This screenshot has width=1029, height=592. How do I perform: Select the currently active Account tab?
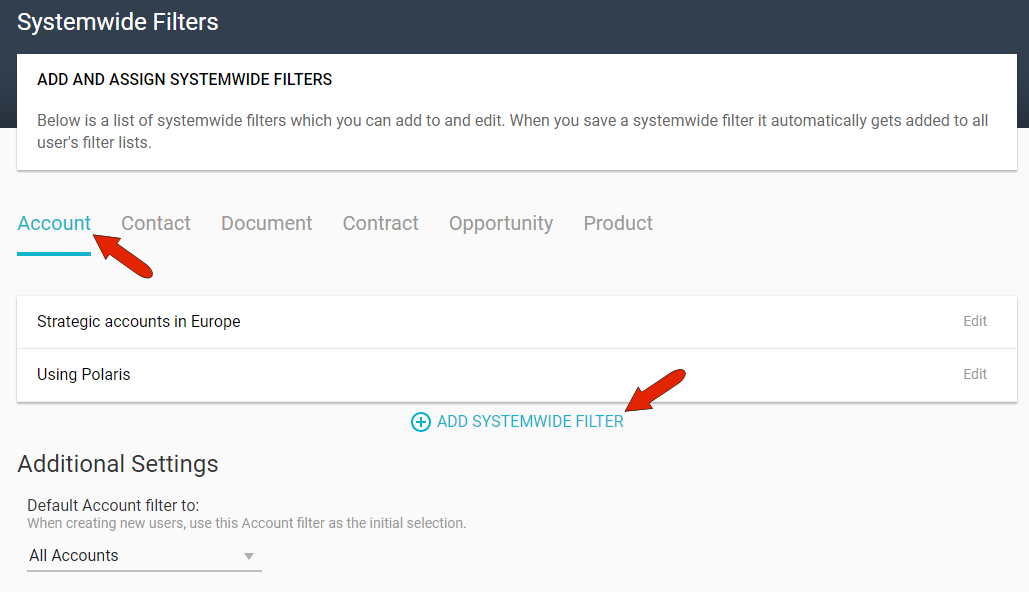click(x=54, y=223)
